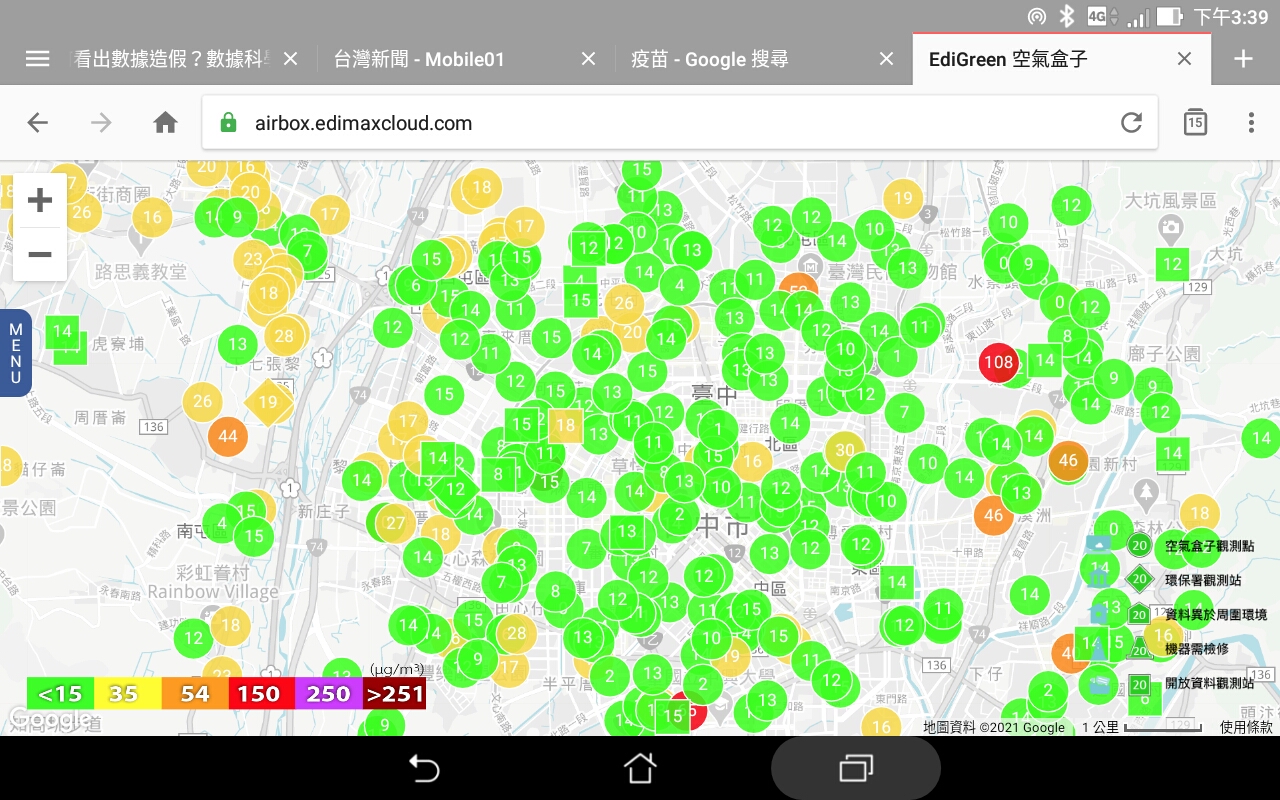Image resolution: width=1280 pixels, height=800 pixels.
Task: Select the yellow square 18 marker
Action: click(565, 425)
